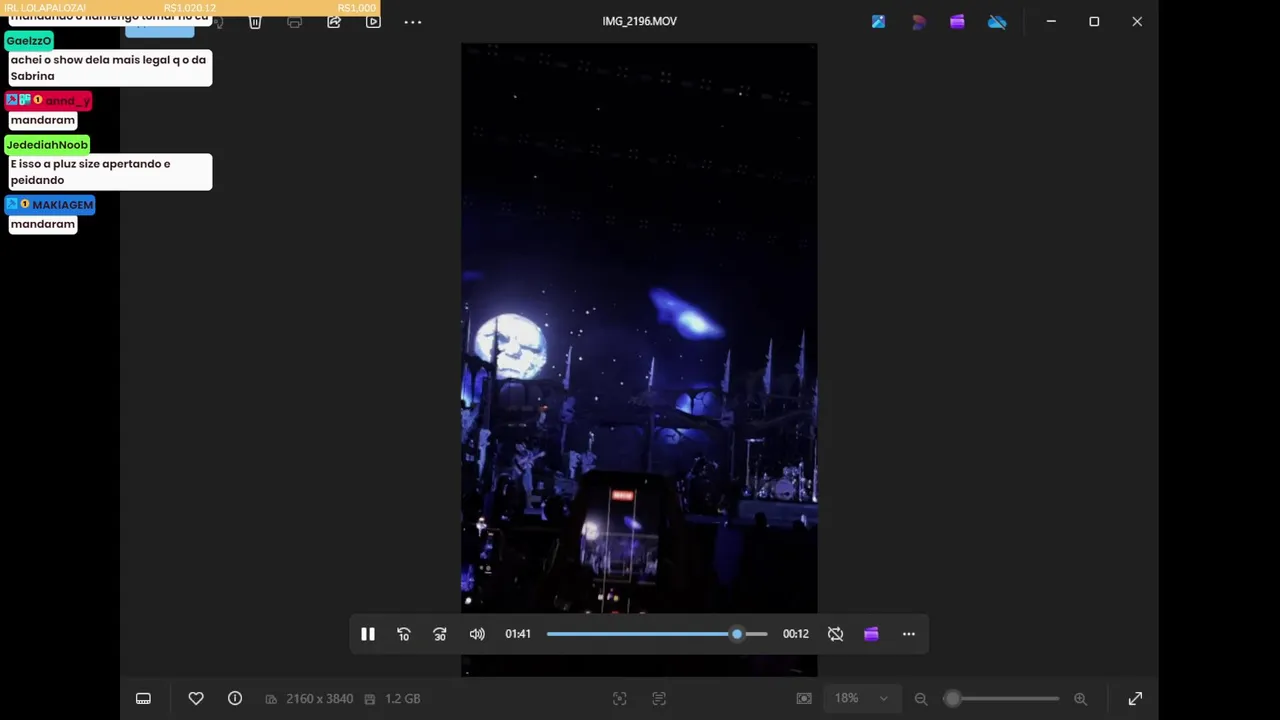Toggle repeat/loop playback off icon

point(836,634)
